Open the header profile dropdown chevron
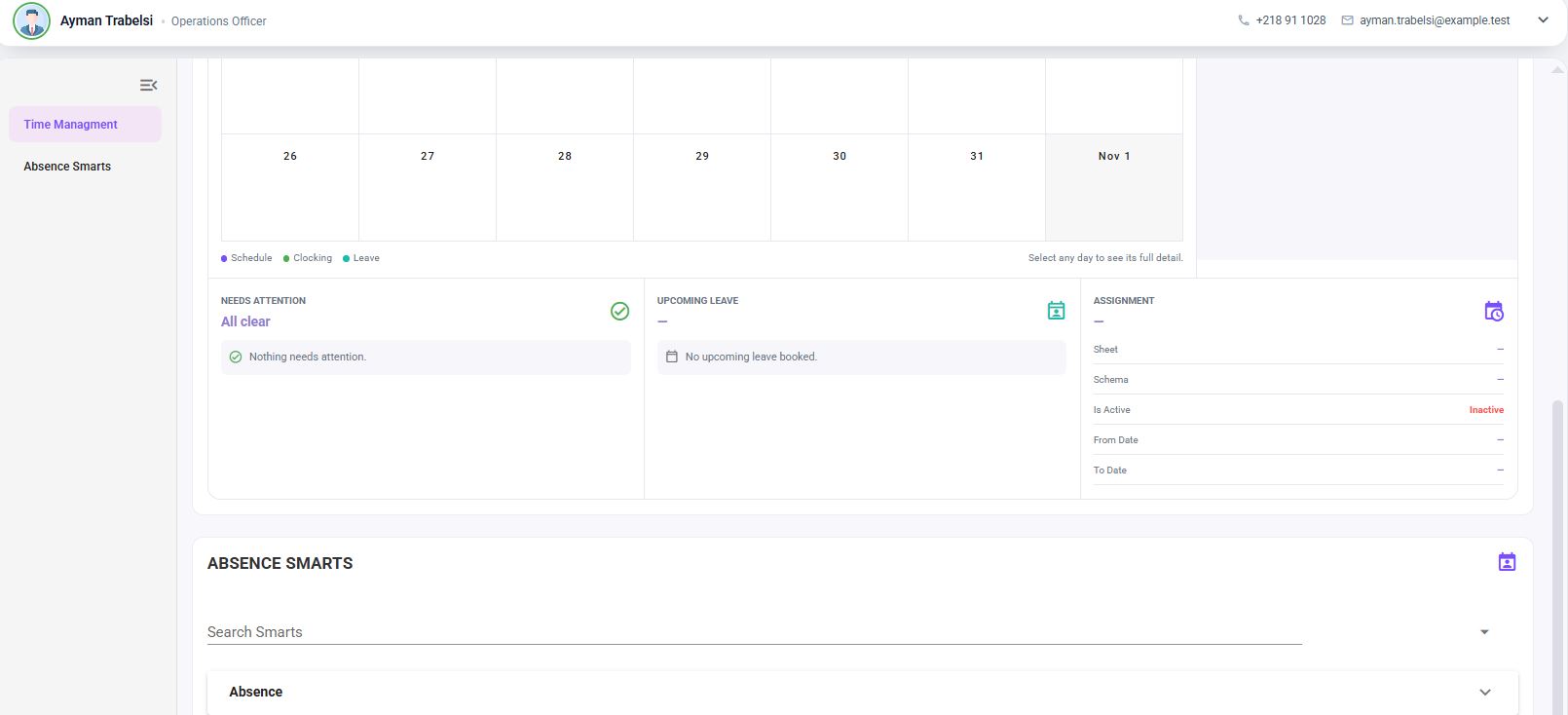This screenshot has width=1568, height=715. [x=1543, y=20]
